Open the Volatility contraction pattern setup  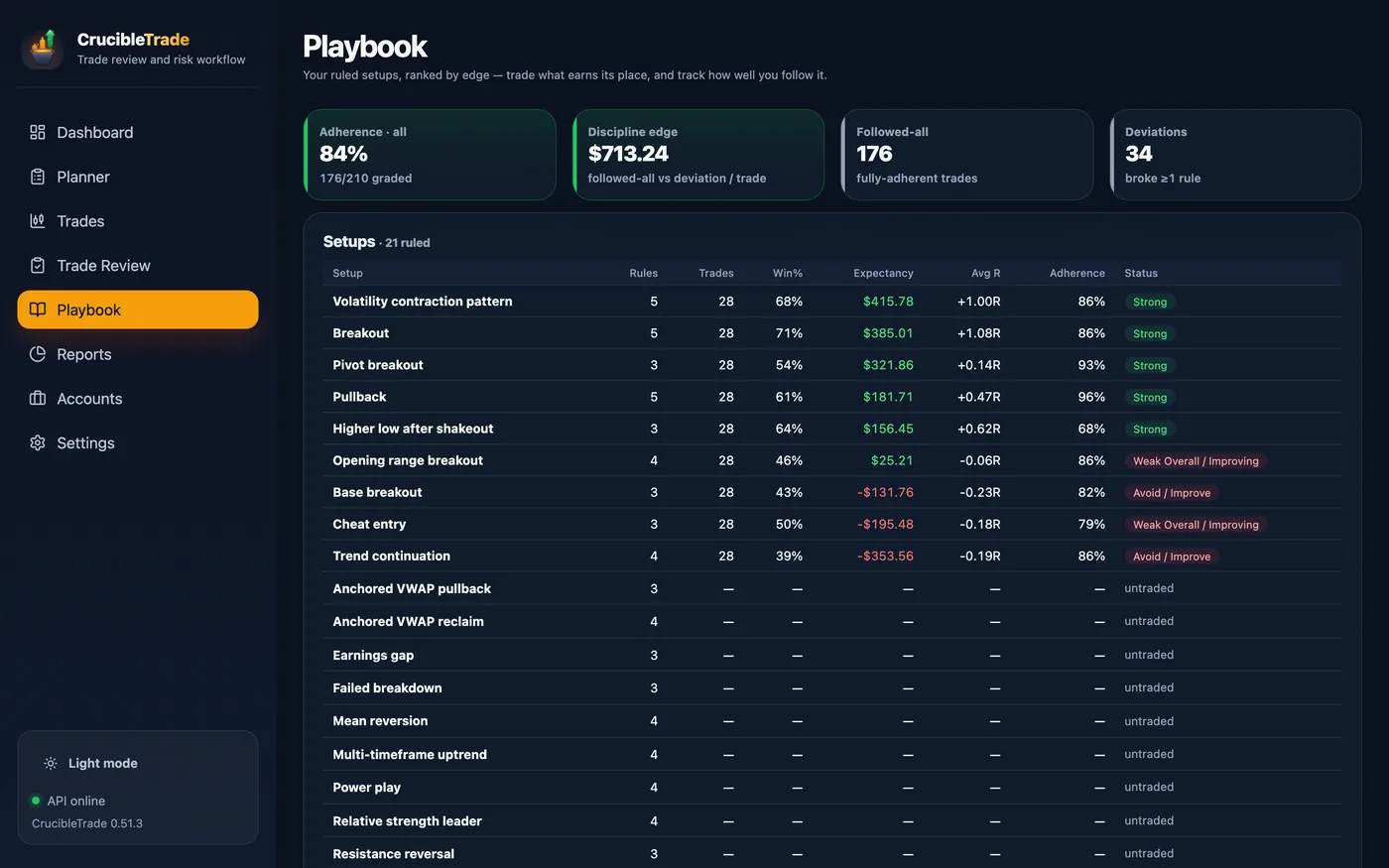[x=832, y=302]
